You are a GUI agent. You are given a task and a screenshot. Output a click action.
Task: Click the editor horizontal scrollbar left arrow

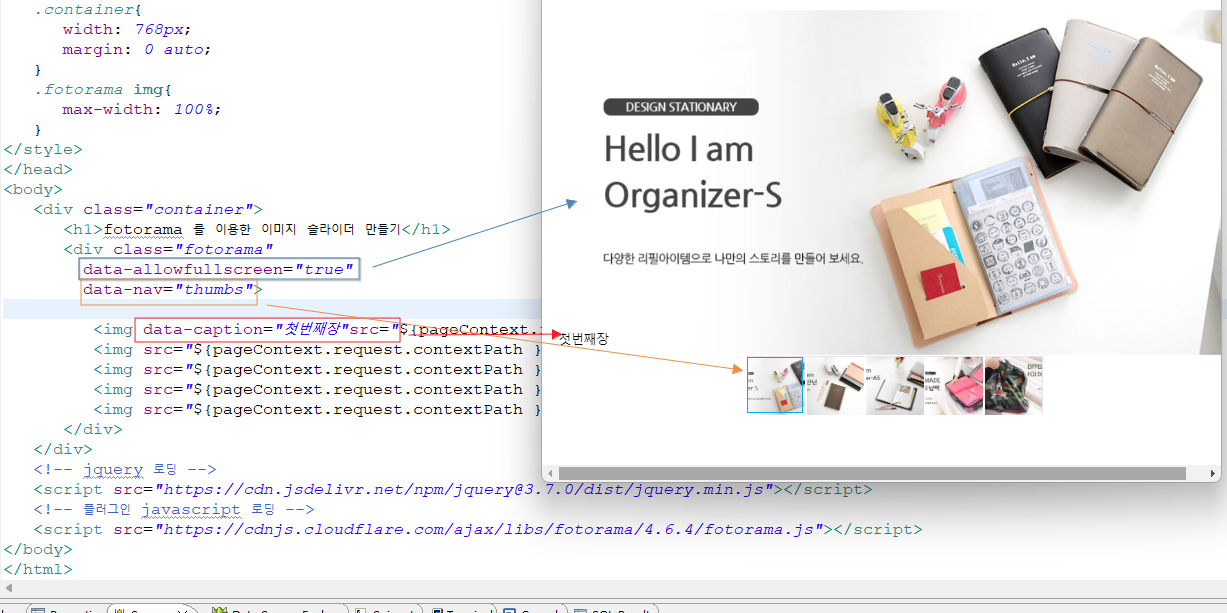pos(9,590)
